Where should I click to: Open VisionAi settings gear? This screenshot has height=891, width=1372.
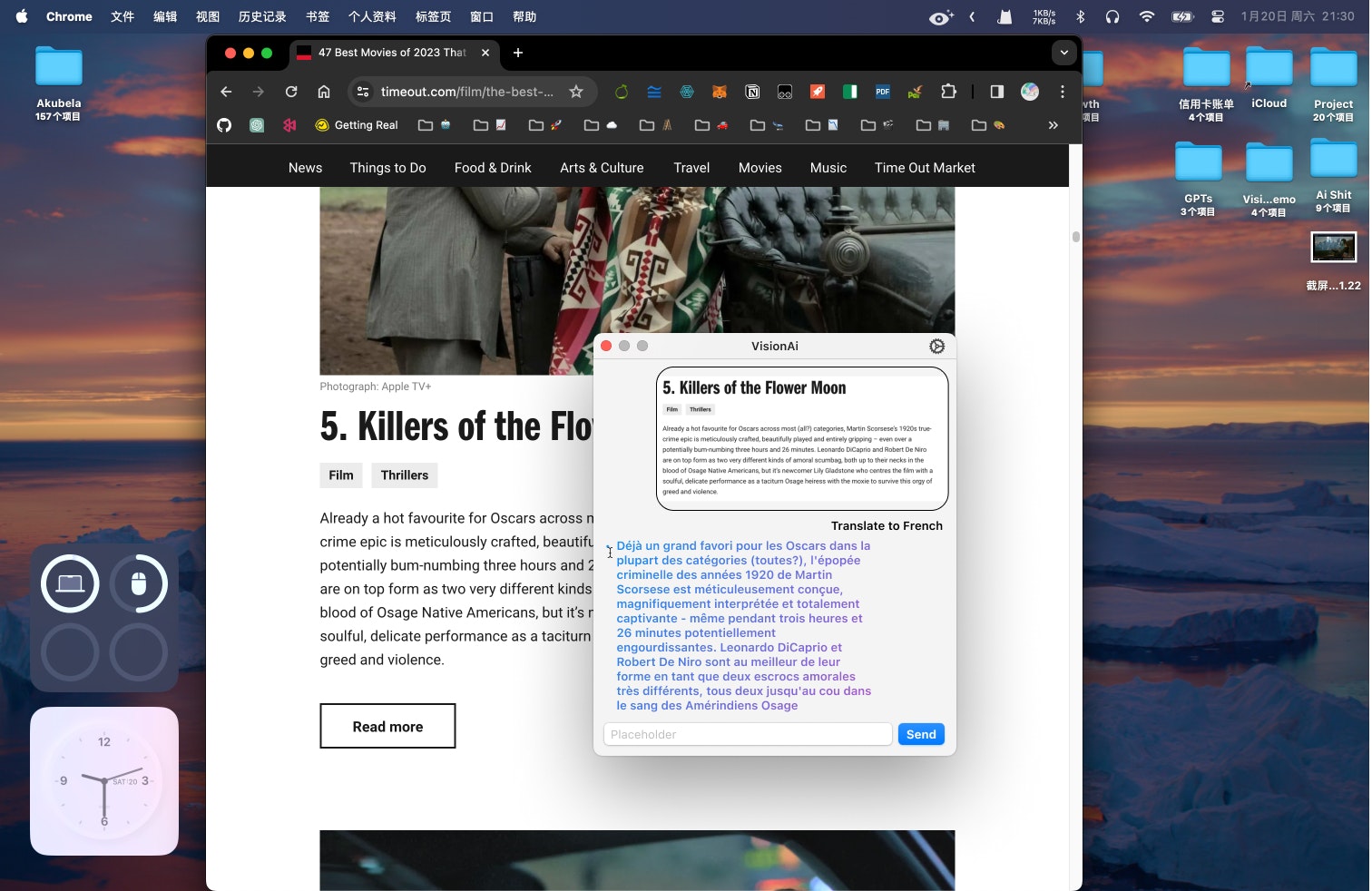tap(937, 347)
